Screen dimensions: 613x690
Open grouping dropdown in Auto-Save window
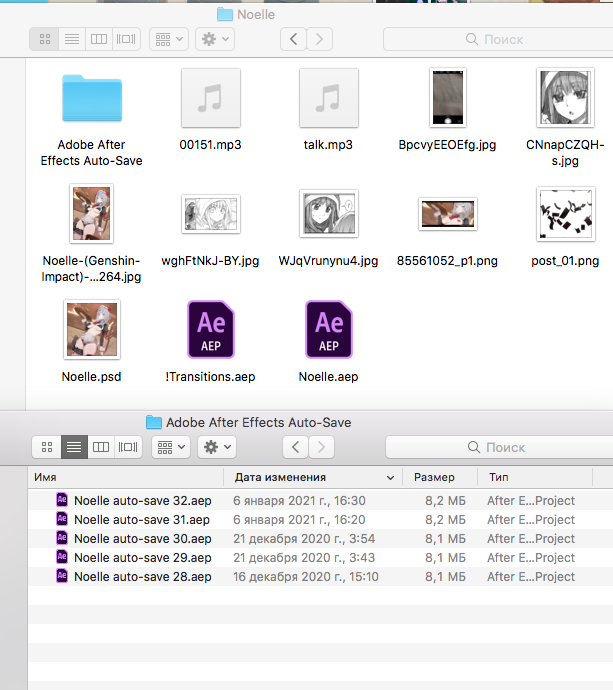[x=171, y=447]
